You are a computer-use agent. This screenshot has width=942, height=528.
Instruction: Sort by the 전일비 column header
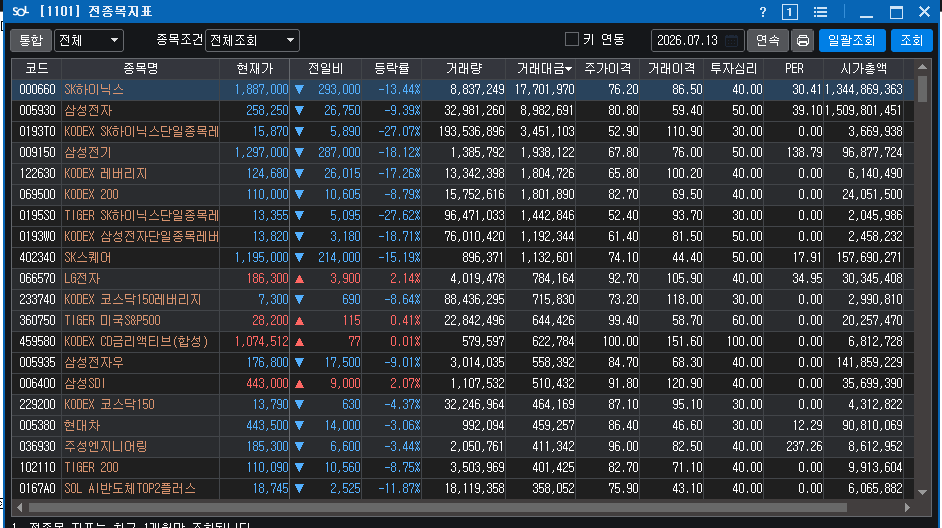tap(326, 68)
